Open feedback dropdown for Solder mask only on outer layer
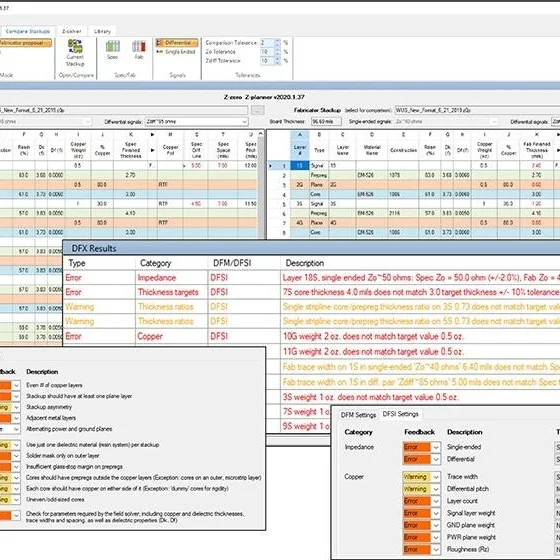 click(16, 456)
